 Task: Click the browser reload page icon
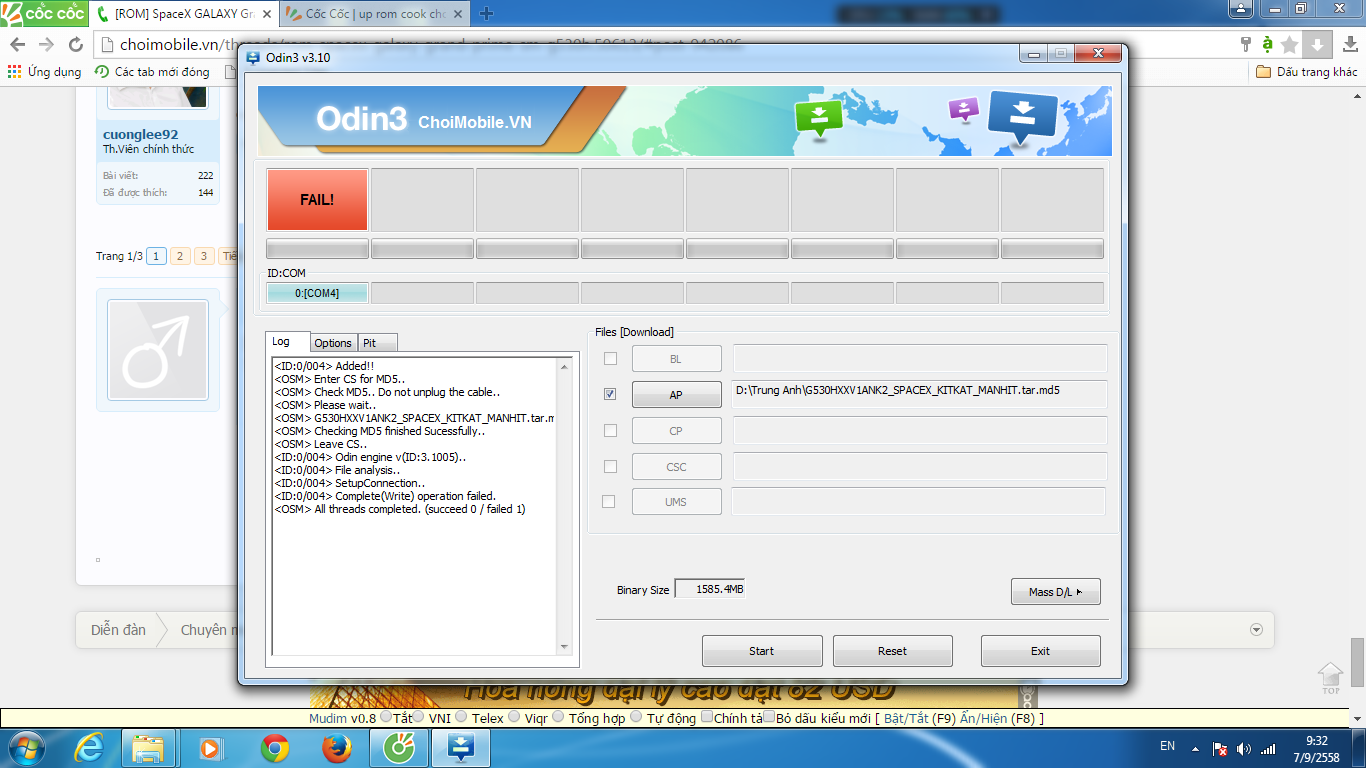[x=75, y=45]
